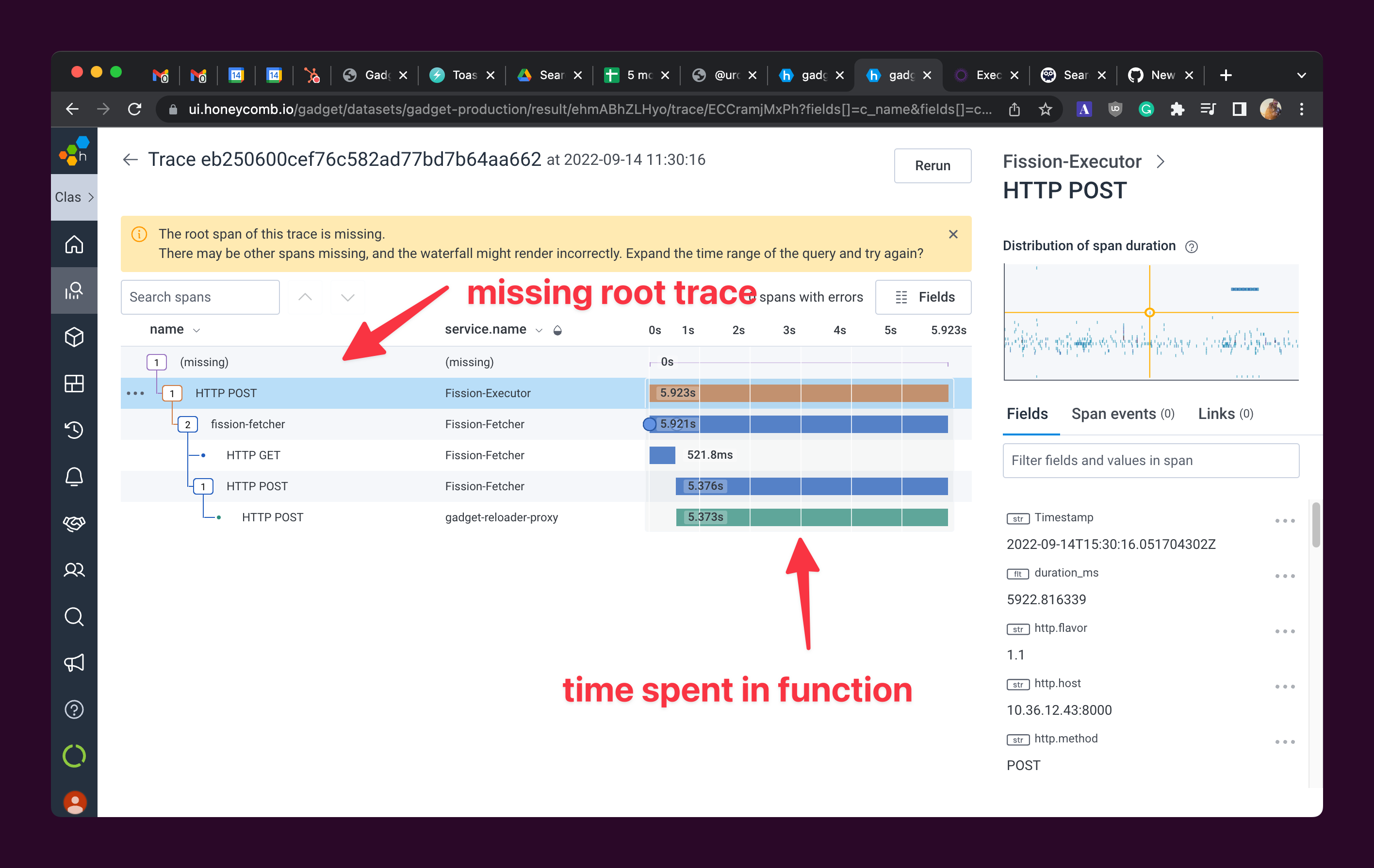Open the Boards grid icon
The height and width of the screenshot is (868, 1374).
pos(74,383)
